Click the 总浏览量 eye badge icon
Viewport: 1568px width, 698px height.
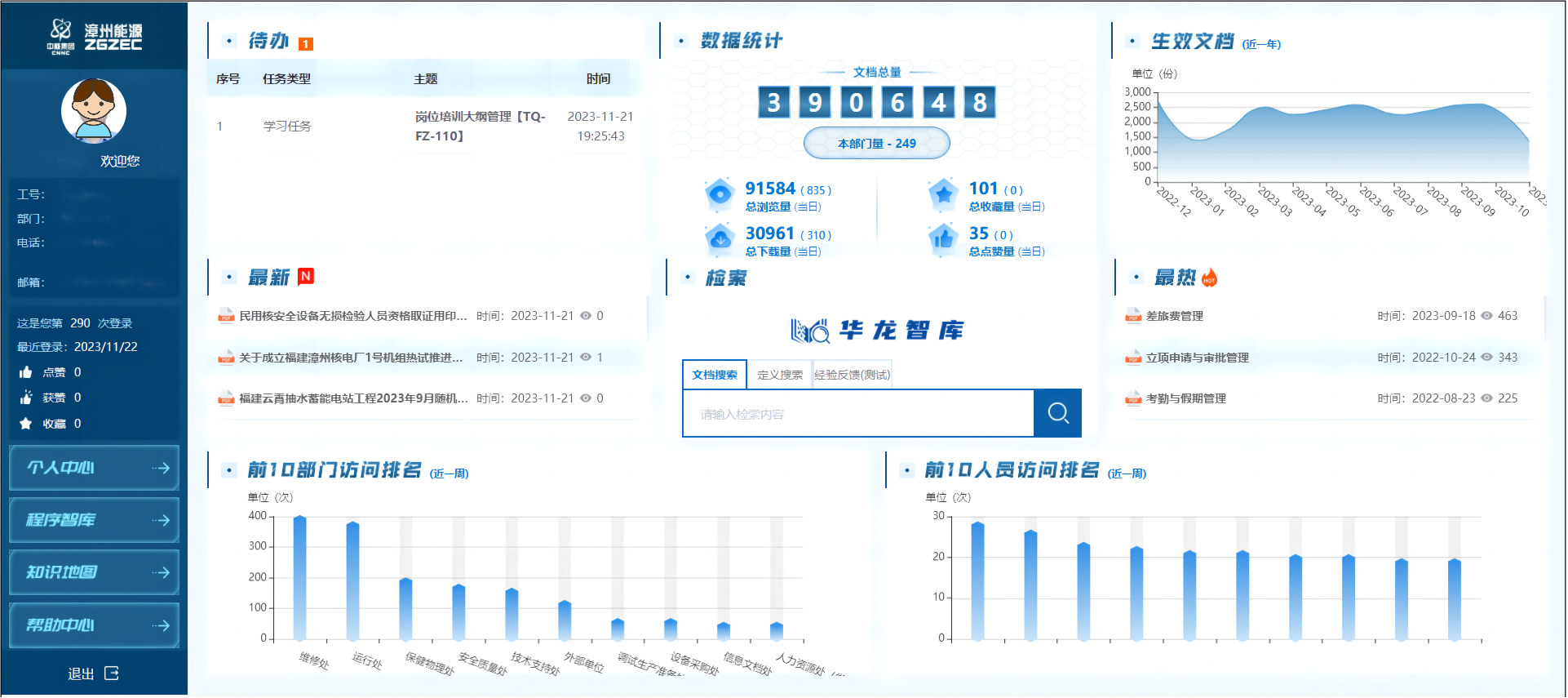719,195
